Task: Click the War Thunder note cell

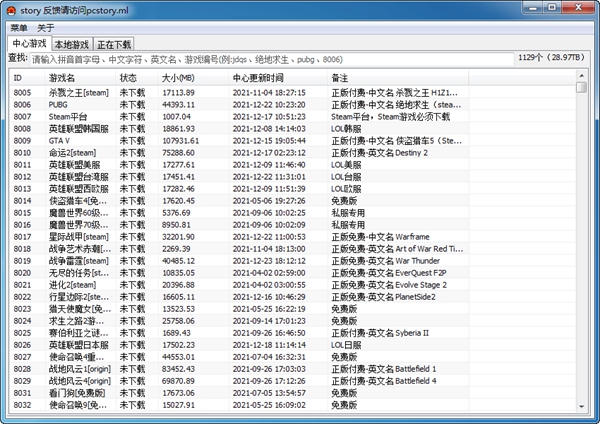Action: [385, 261]
